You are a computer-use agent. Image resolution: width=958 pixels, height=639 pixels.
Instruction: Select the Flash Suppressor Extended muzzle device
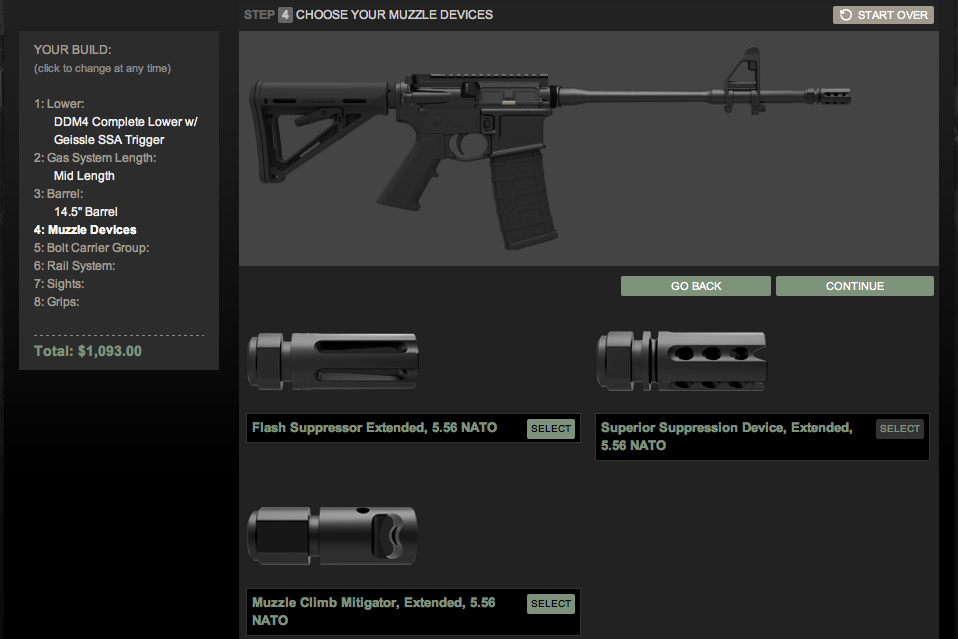[x=550, y=429]
